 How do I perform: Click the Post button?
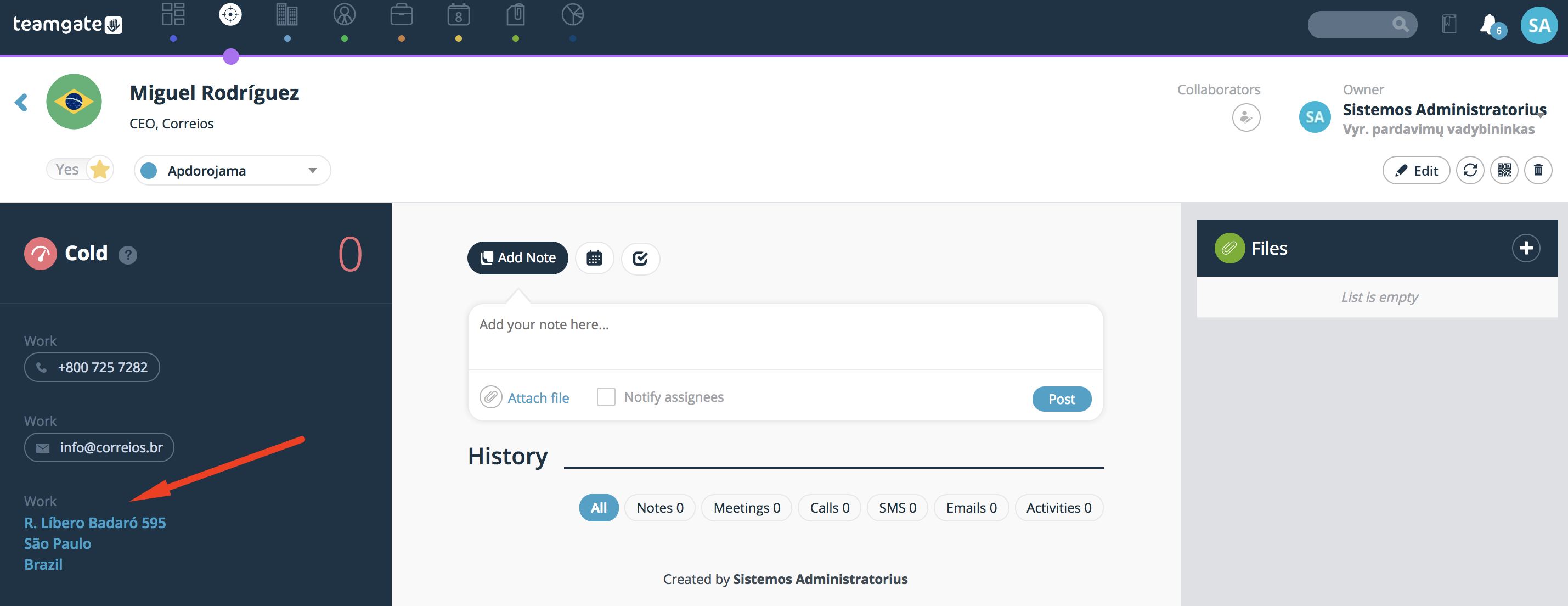click(x=1062, y=400)
